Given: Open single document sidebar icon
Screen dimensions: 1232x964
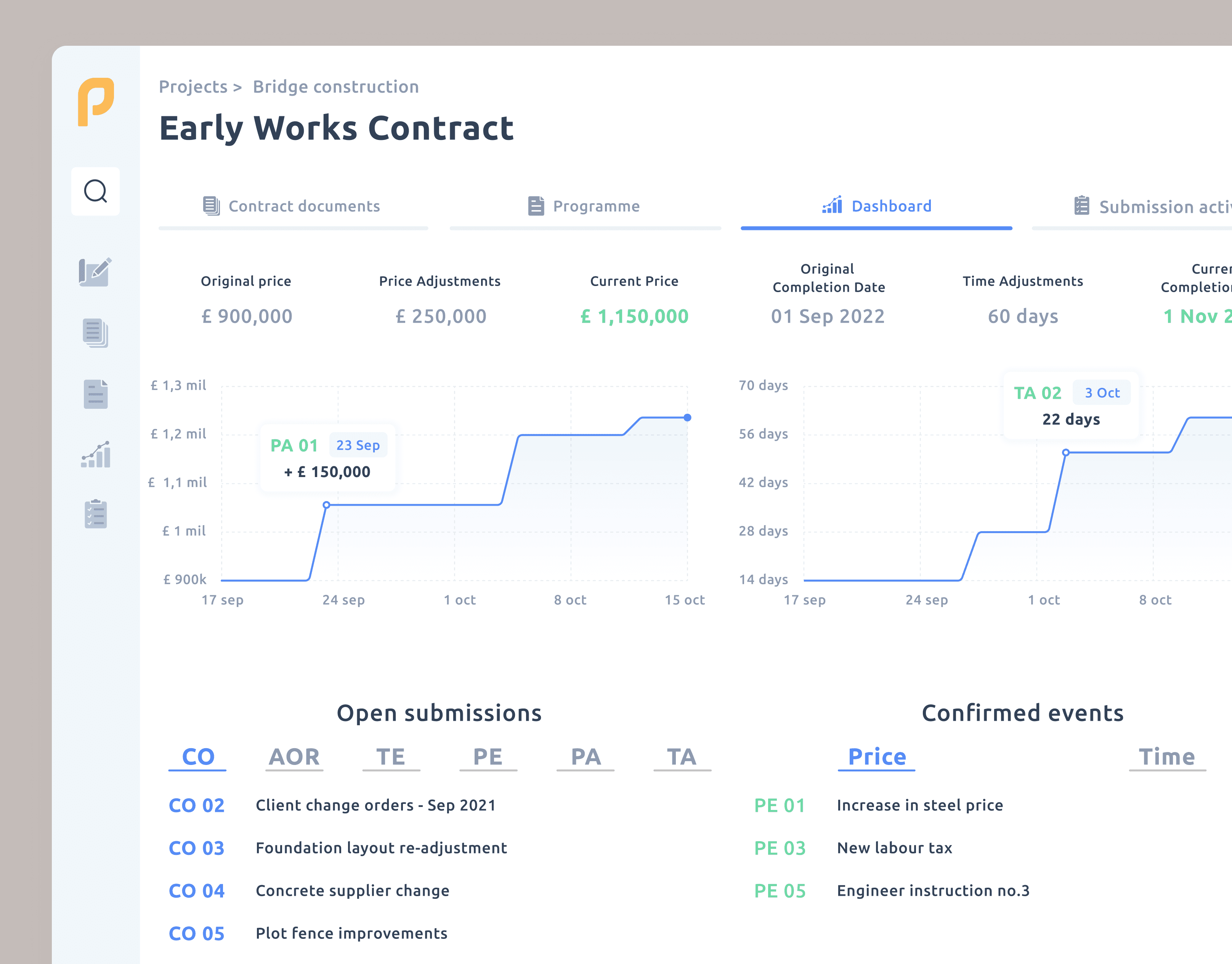Looking at the screenshot, I should [x=95, y=394].
